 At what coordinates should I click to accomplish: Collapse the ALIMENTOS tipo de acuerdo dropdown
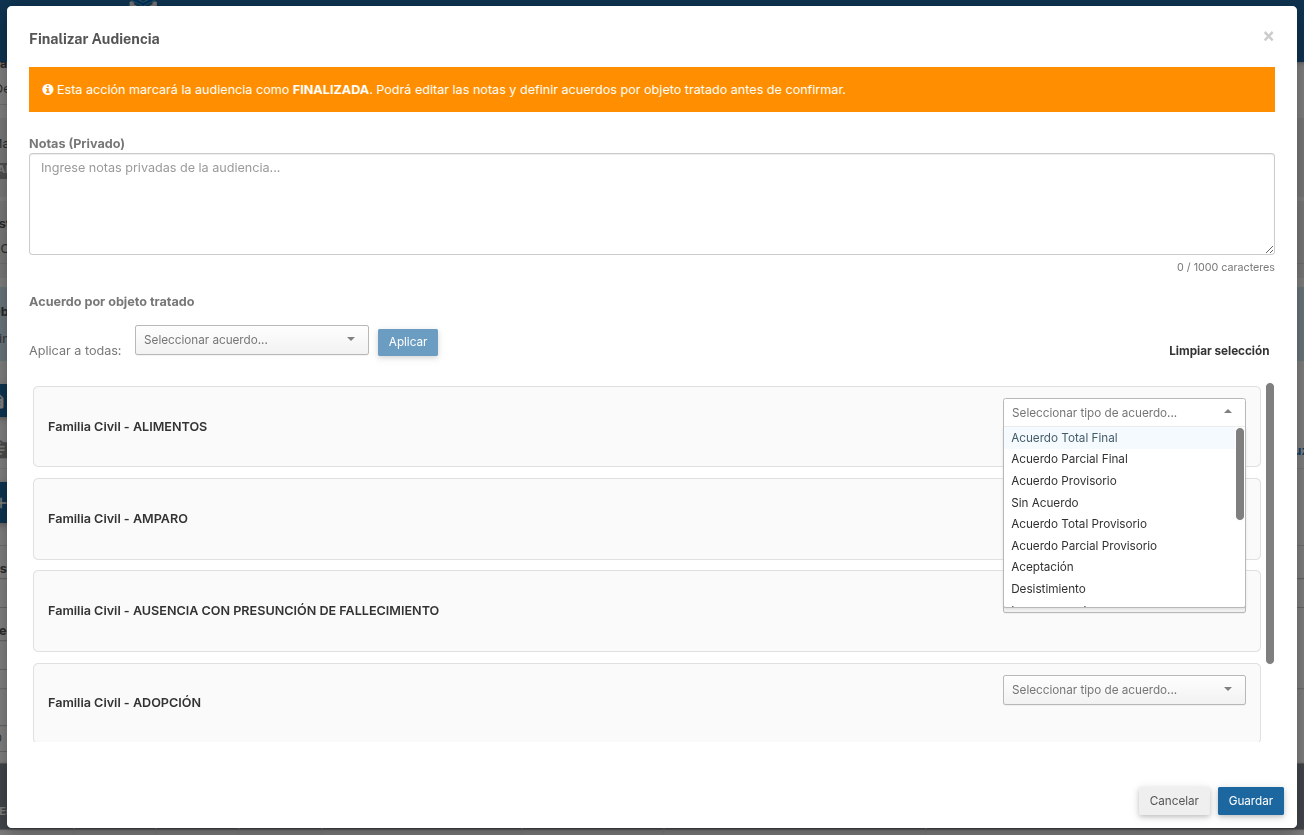pyautogui.click(x=1124, y=412)
